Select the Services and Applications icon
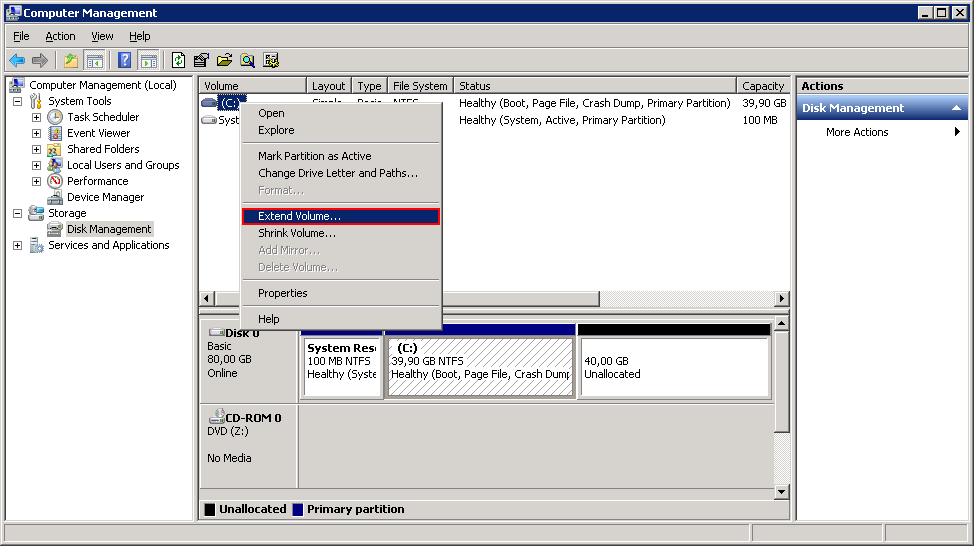 (36, 245)
